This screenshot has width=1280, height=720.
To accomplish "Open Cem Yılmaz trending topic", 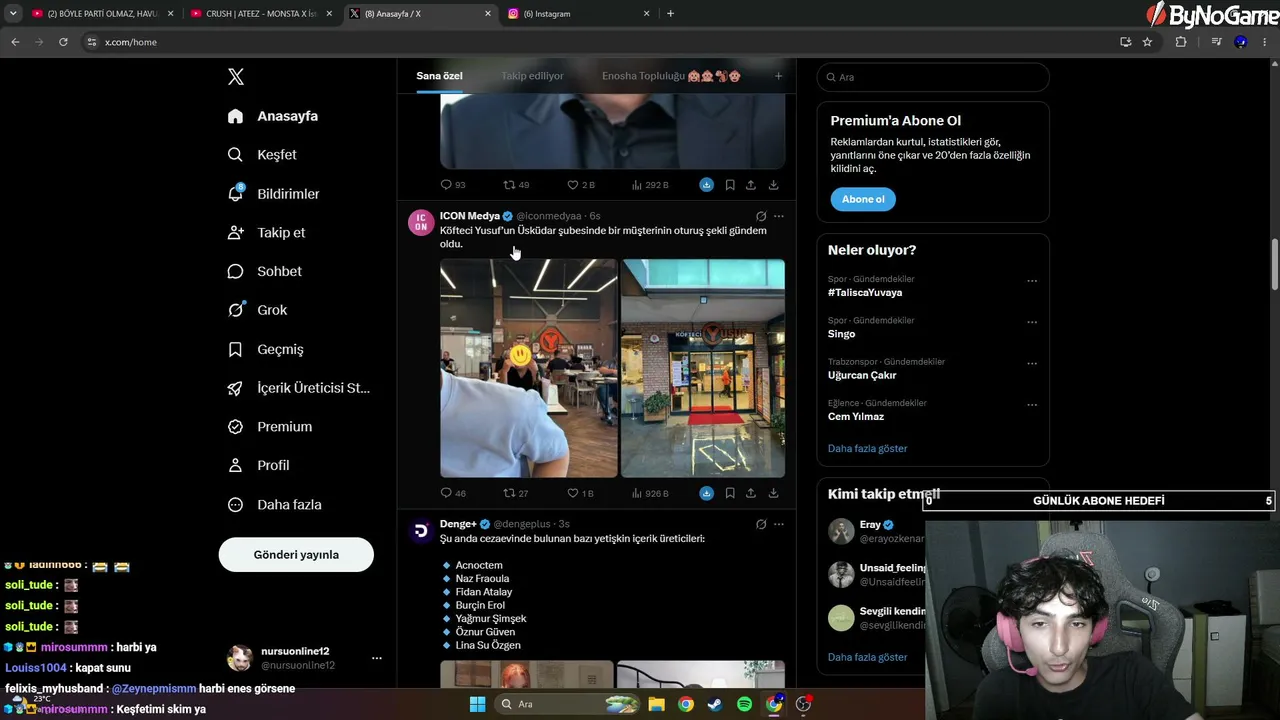I will pos(856,417).
